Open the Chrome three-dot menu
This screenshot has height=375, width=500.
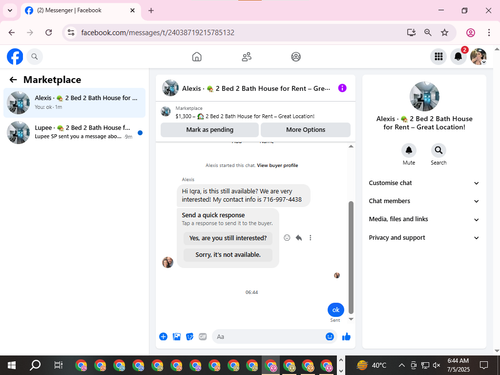click(x=489, y=33)
